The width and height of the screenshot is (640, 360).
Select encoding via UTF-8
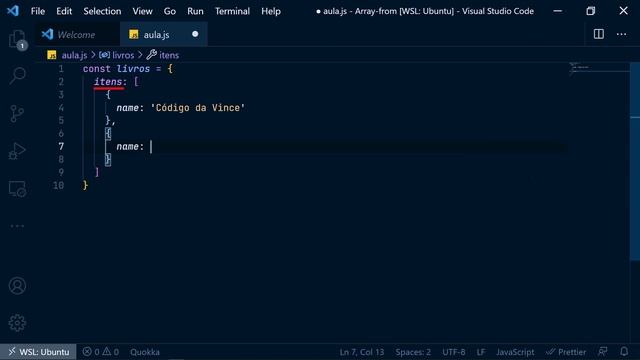[453, 352]
